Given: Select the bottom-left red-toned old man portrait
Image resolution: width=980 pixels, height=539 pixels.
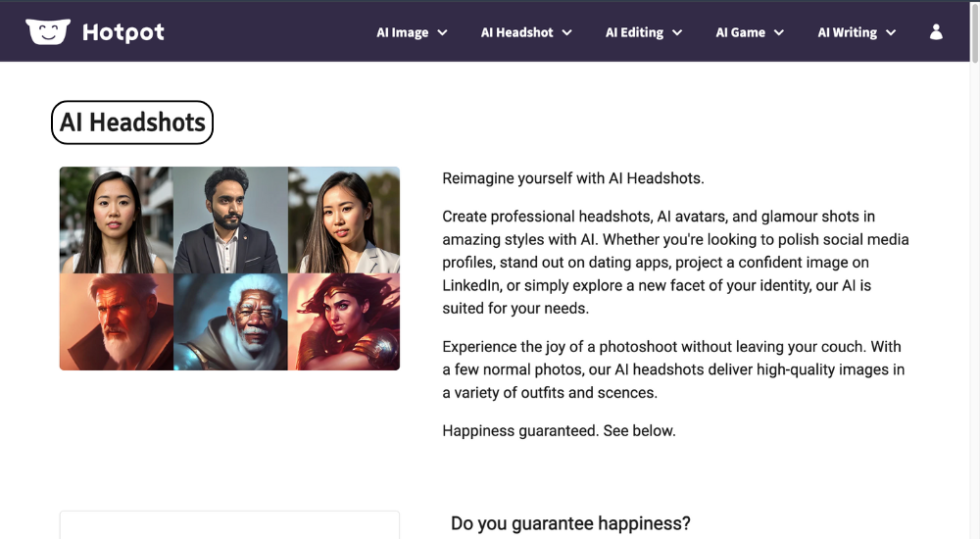Looking at the screenshot, I should (x=116, y=322).
